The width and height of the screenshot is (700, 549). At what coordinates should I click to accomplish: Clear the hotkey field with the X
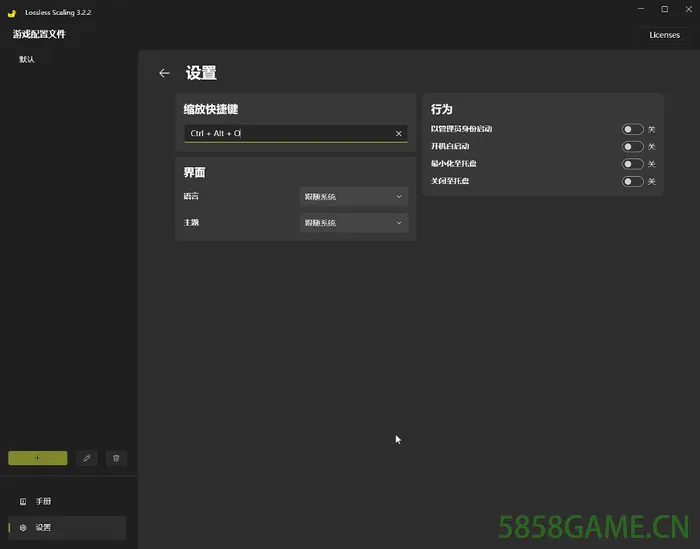click(x=399, y=133)
